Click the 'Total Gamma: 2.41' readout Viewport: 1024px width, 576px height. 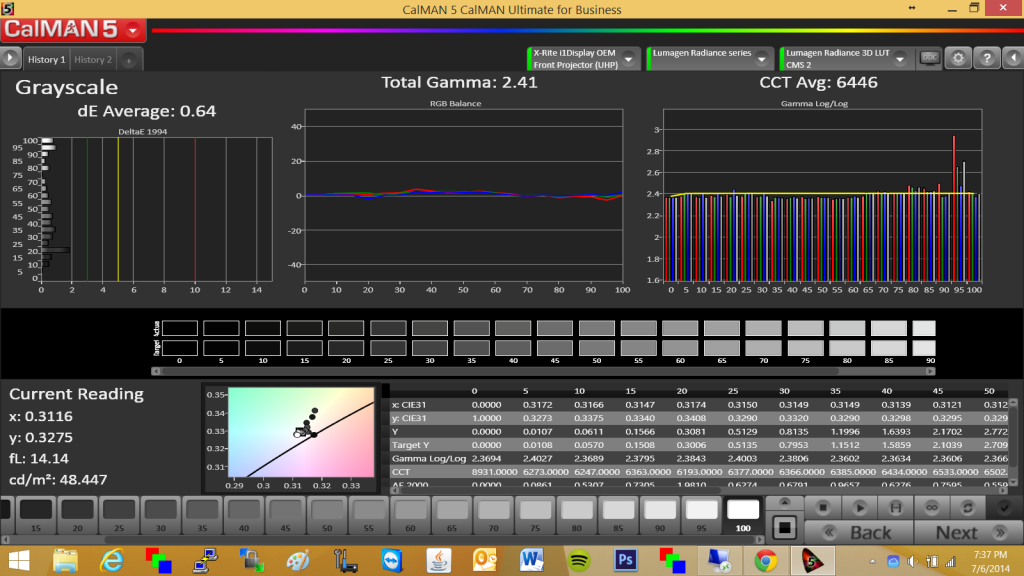click(x=459, y=82)
